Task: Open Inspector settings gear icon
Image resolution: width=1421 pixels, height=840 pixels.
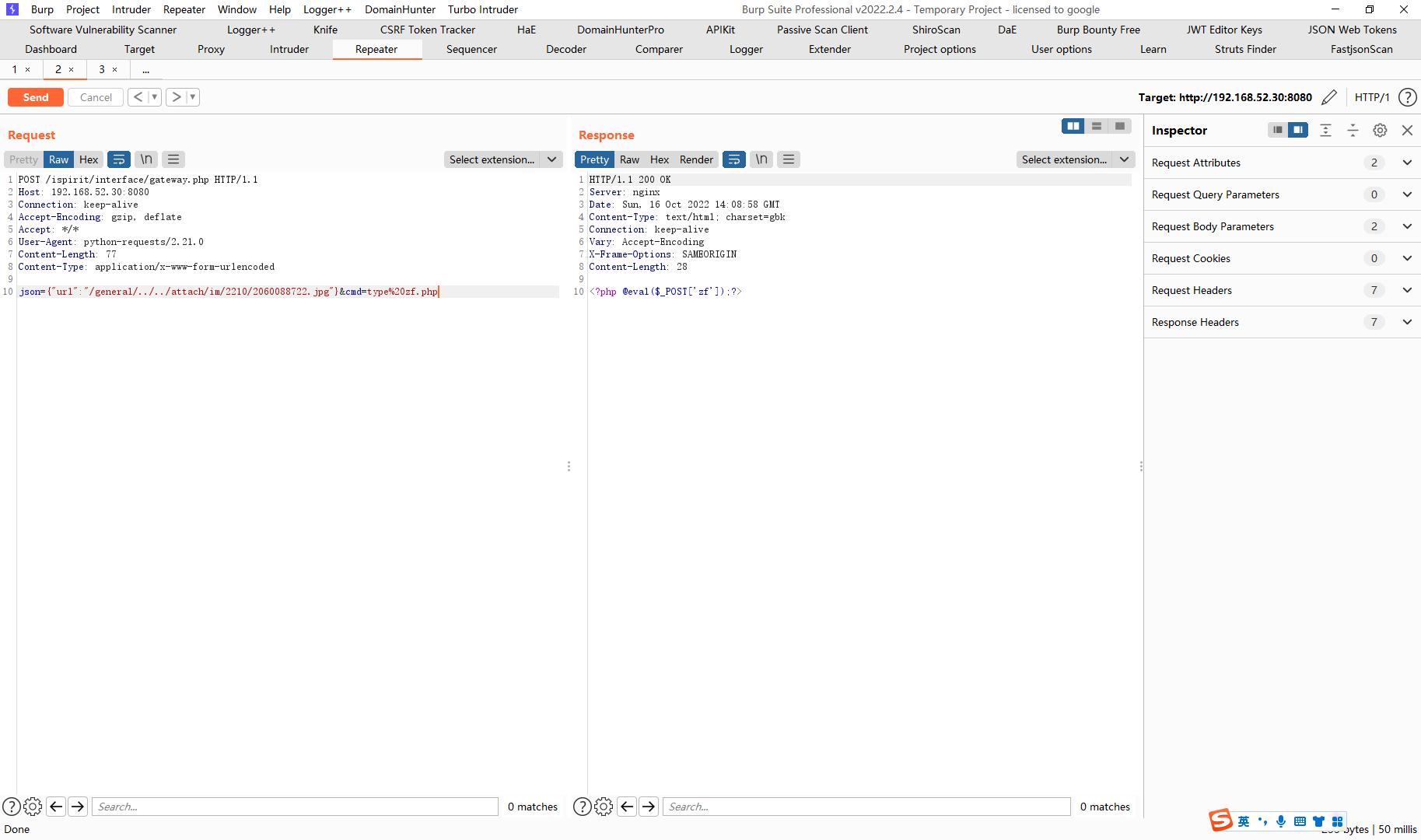Action: pyautogui.click(x=1380, y=130)
